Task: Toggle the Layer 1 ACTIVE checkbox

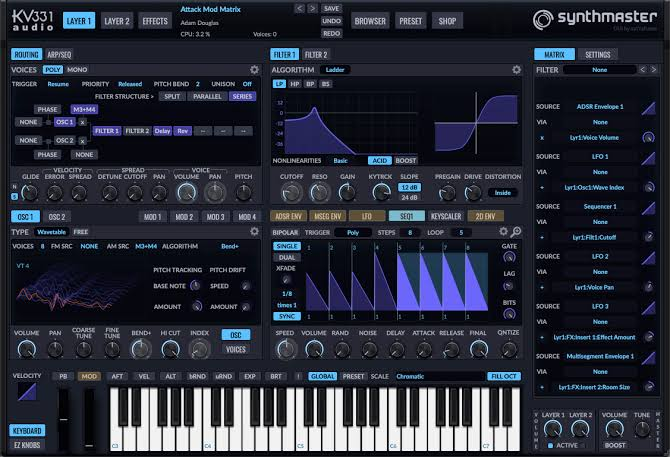Action: [x=550, y=445]
